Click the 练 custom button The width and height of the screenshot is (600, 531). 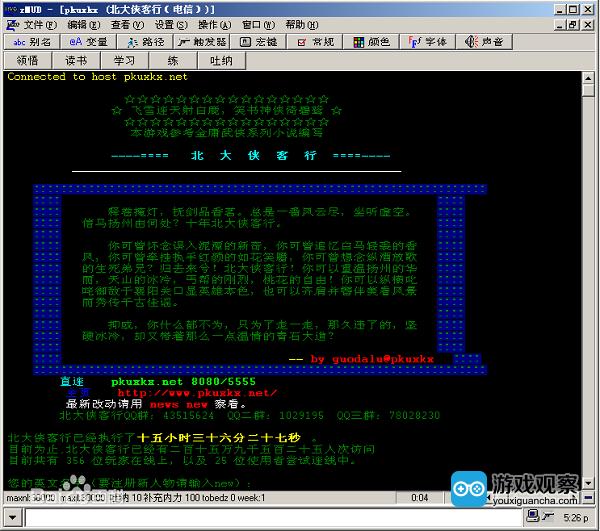tap(173, 60)
